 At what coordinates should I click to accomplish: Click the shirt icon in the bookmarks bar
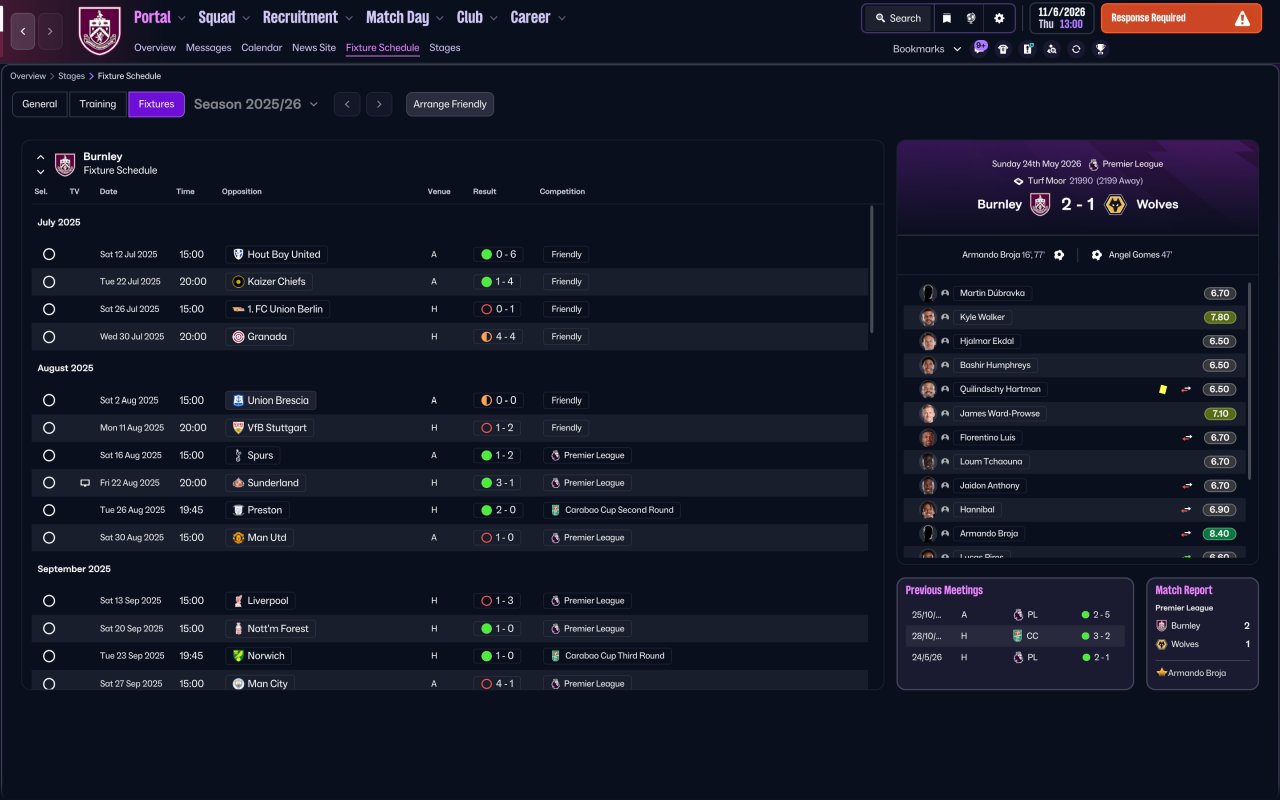coord(1003,49)
